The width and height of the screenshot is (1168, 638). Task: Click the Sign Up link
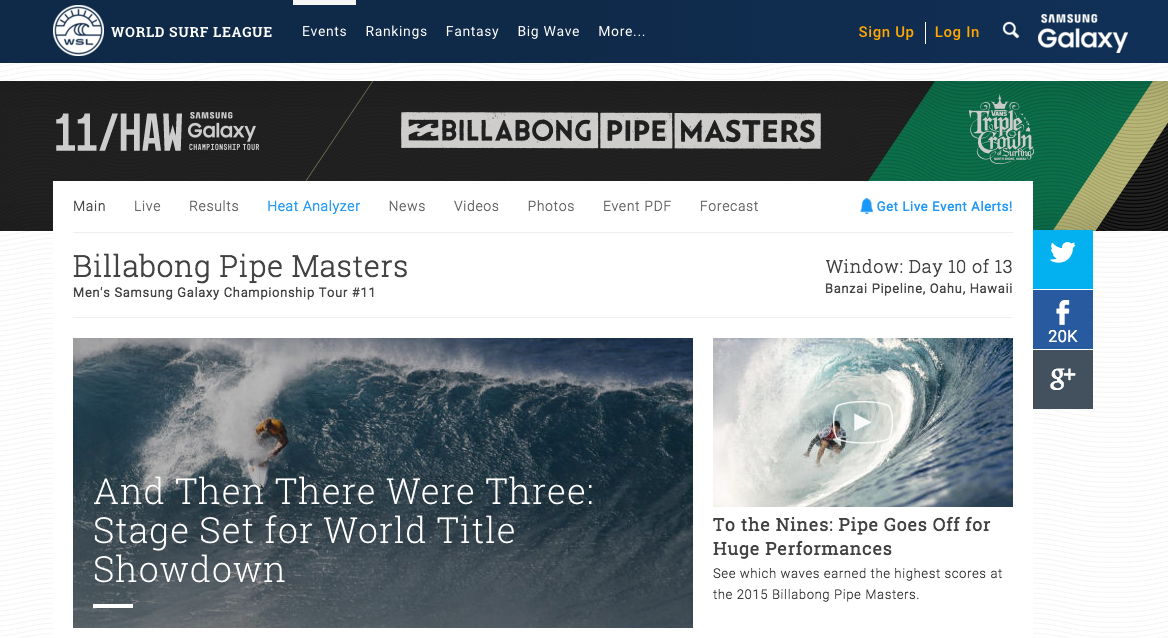coord(886,32)
